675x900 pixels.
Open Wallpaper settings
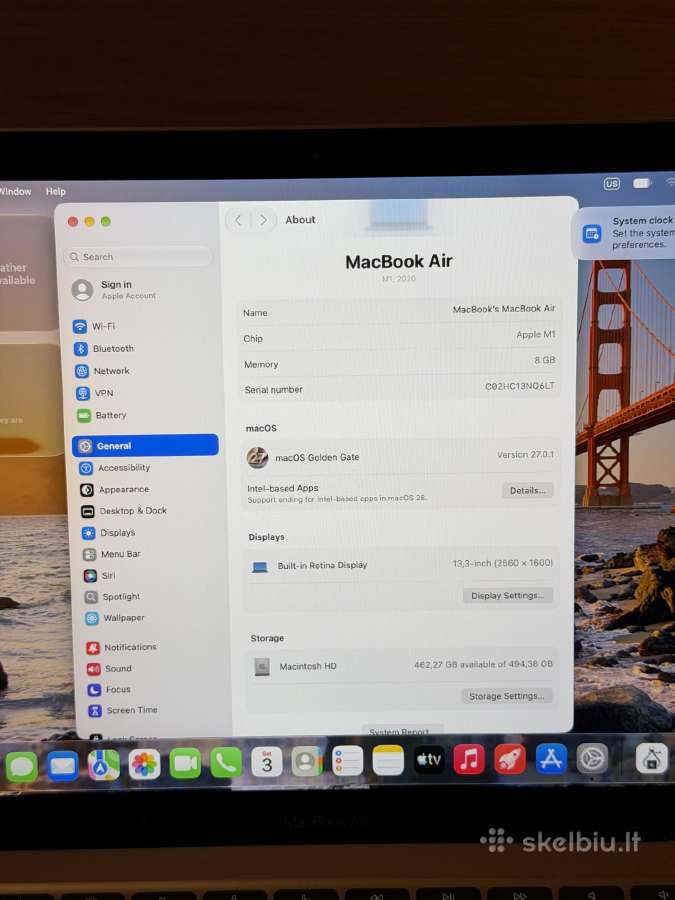[115, 618]
